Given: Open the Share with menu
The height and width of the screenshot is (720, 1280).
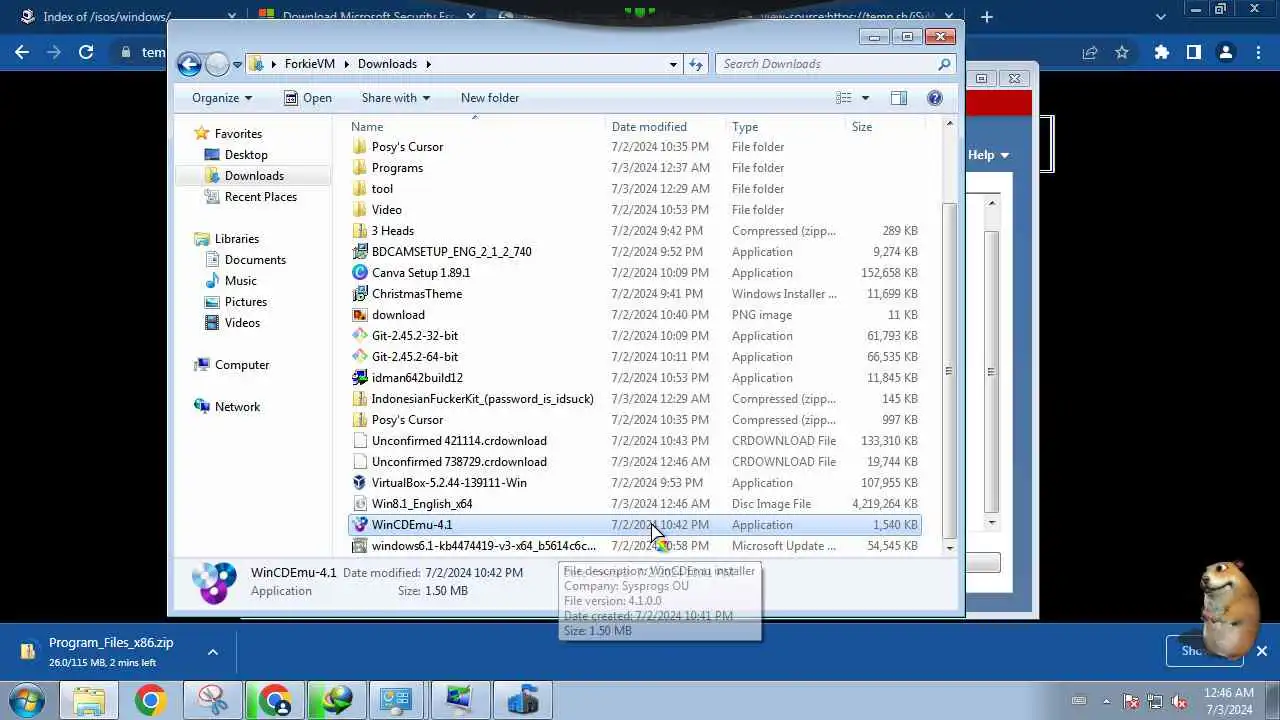Looking at the screenshot, I should pyautogui.click(x=396, y=98).
